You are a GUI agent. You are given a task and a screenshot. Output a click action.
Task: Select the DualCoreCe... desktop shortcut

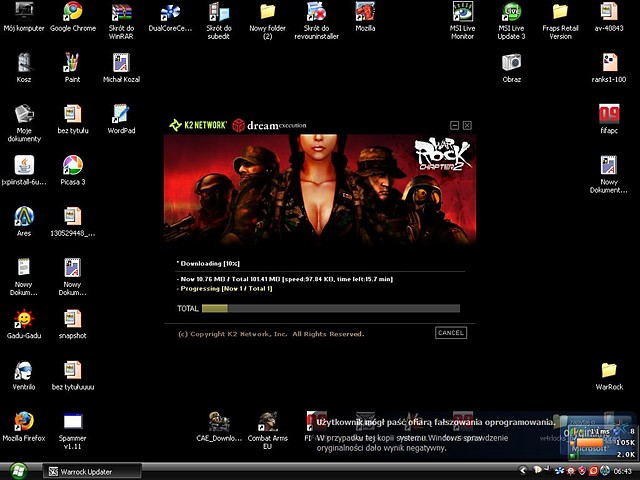(170, 17)
